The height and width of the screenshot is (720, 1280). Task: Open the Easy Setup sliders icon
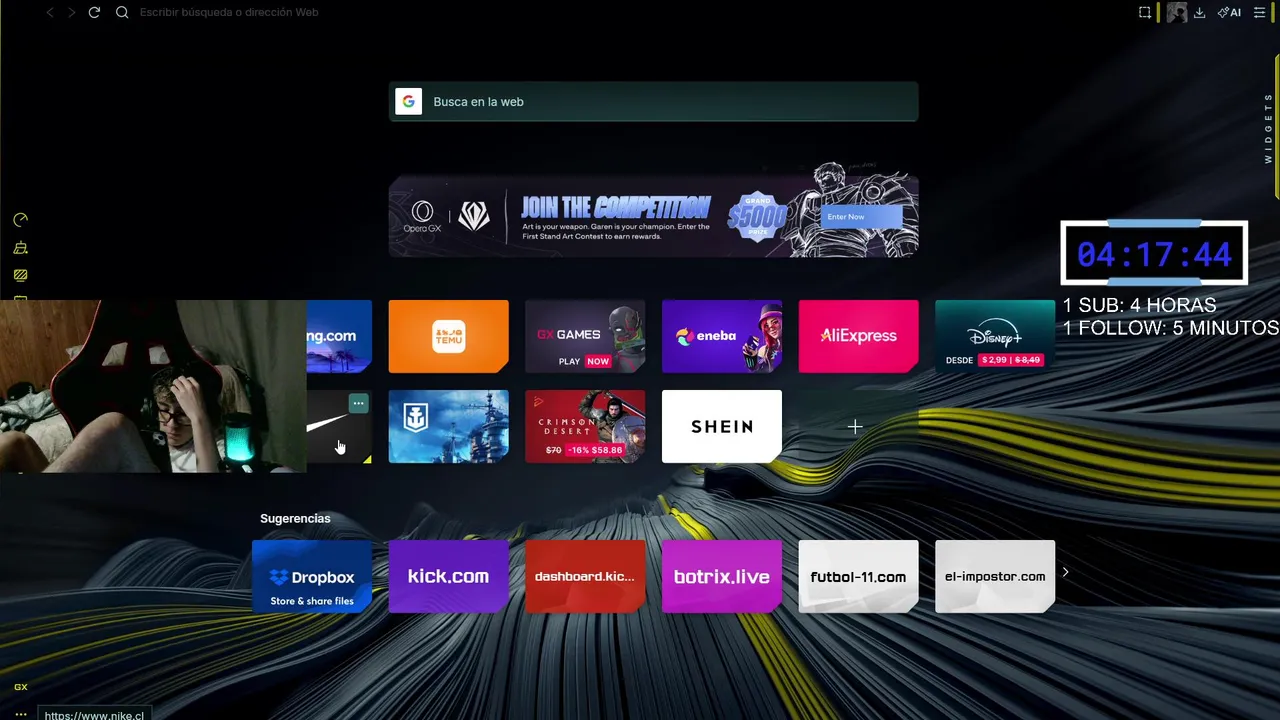point(1259,13)
